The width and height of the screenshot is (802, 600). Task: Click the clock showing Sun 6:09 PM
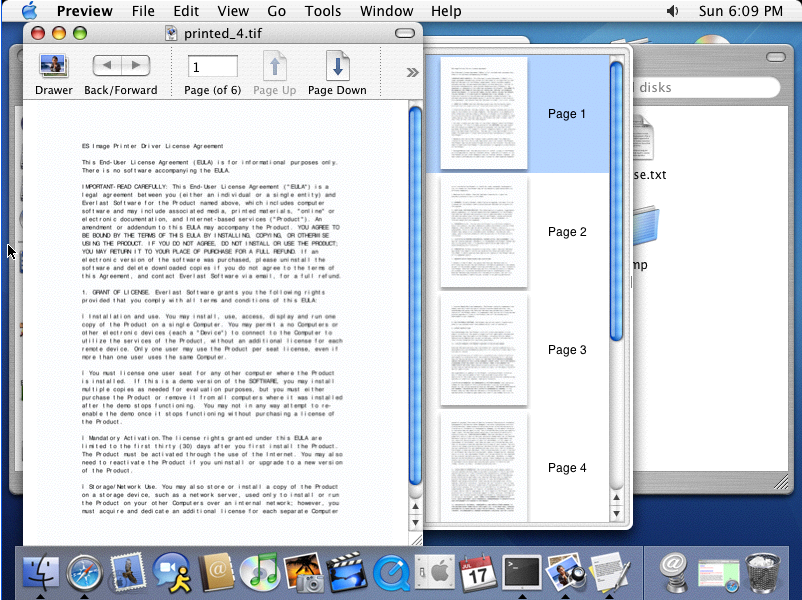[741, 11]
